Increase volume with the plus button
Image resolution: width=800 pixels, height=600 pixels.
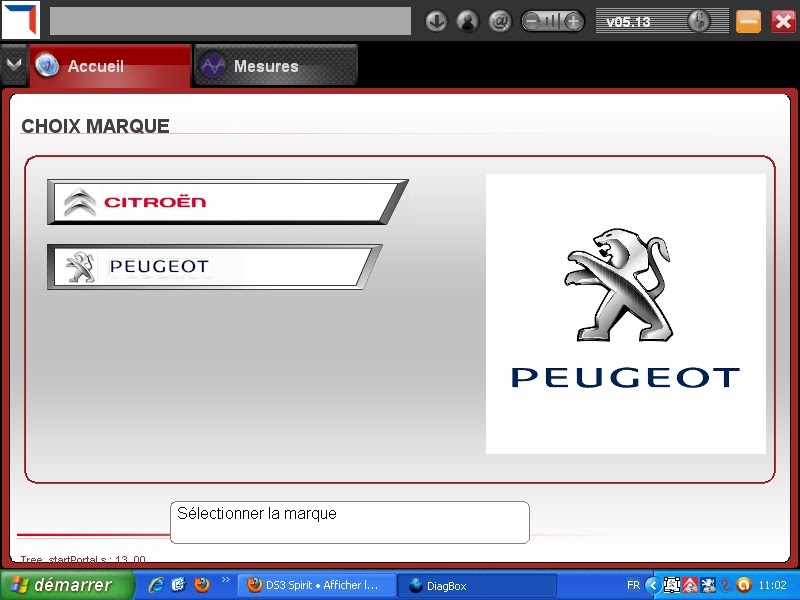(x=573, y=21)
